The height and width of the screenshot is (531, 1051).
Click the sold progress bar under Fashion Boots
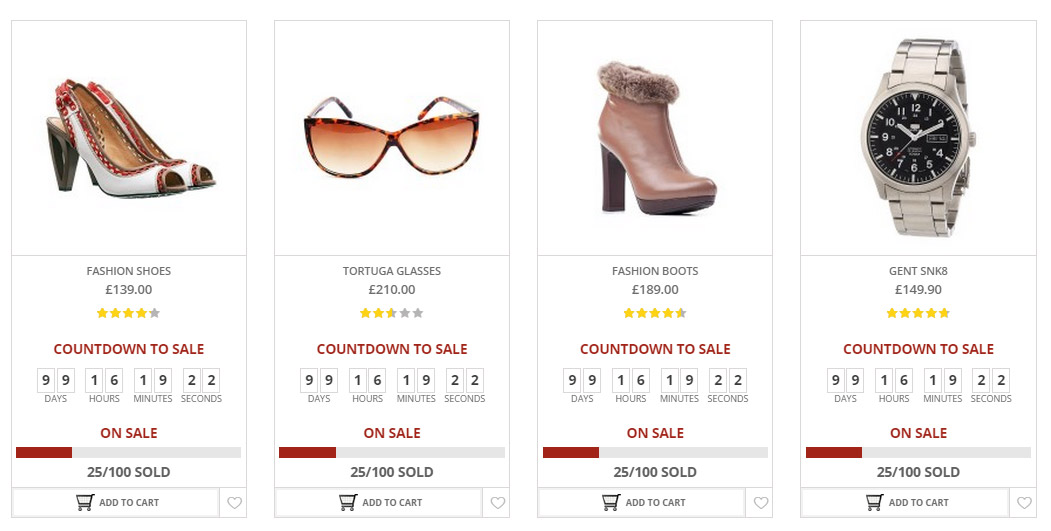(655, 453)
